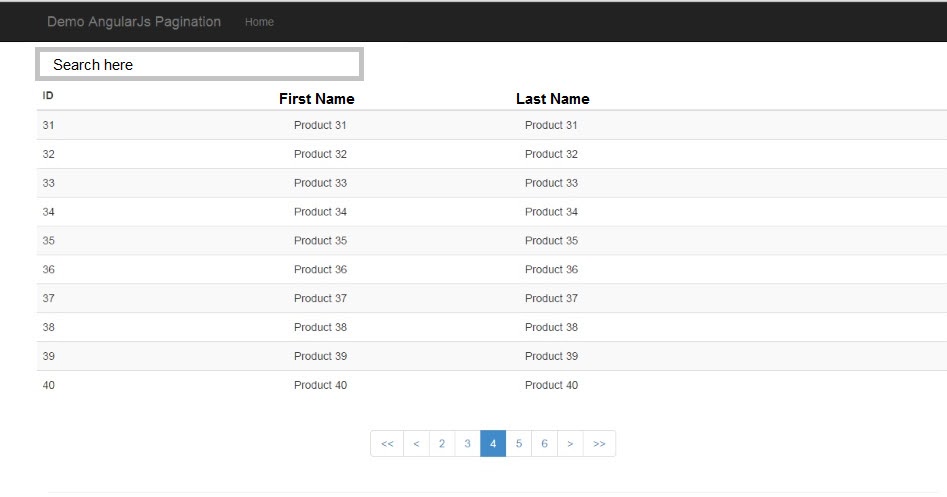Click Product 38 in Last Name column

(551, 327)
